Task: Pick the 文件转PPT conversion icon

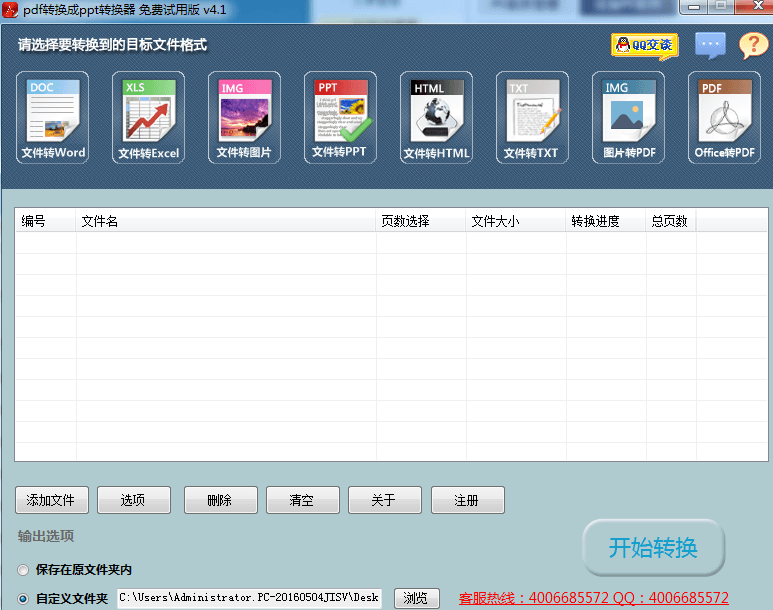Action: 340,117
